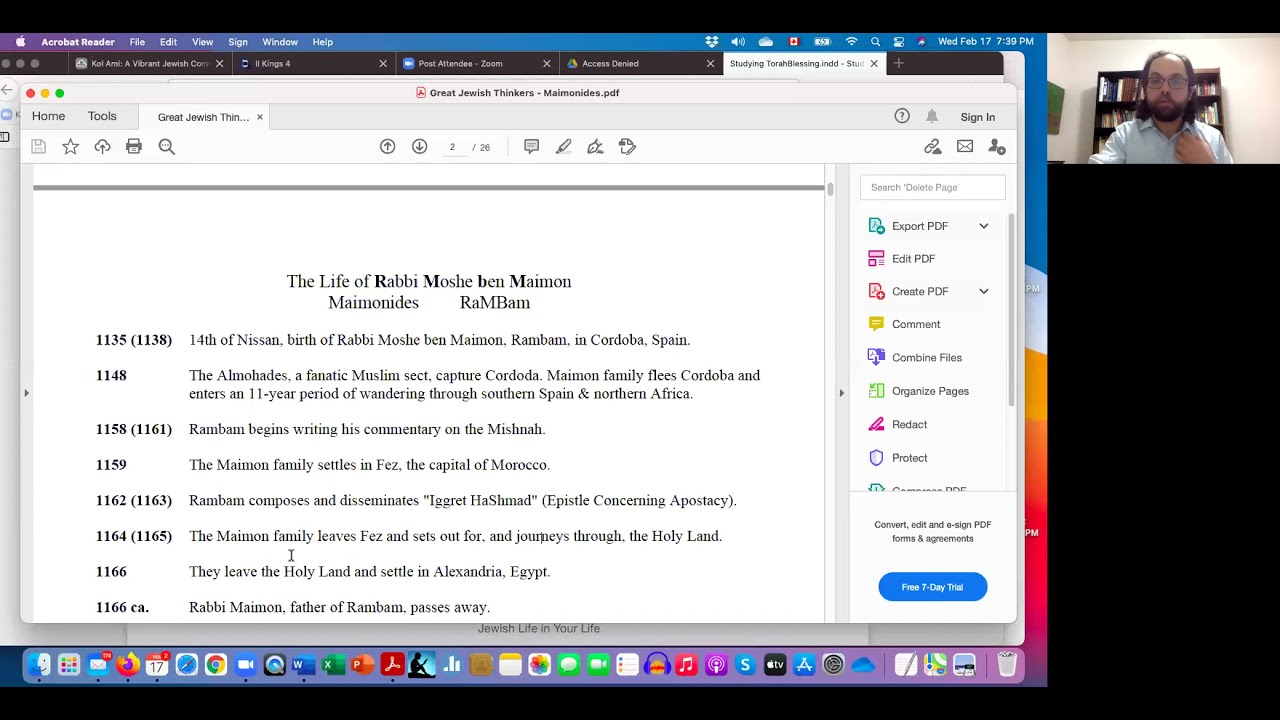Share a link to this file
The image size is (1280, 720).
tap(933, 147)
